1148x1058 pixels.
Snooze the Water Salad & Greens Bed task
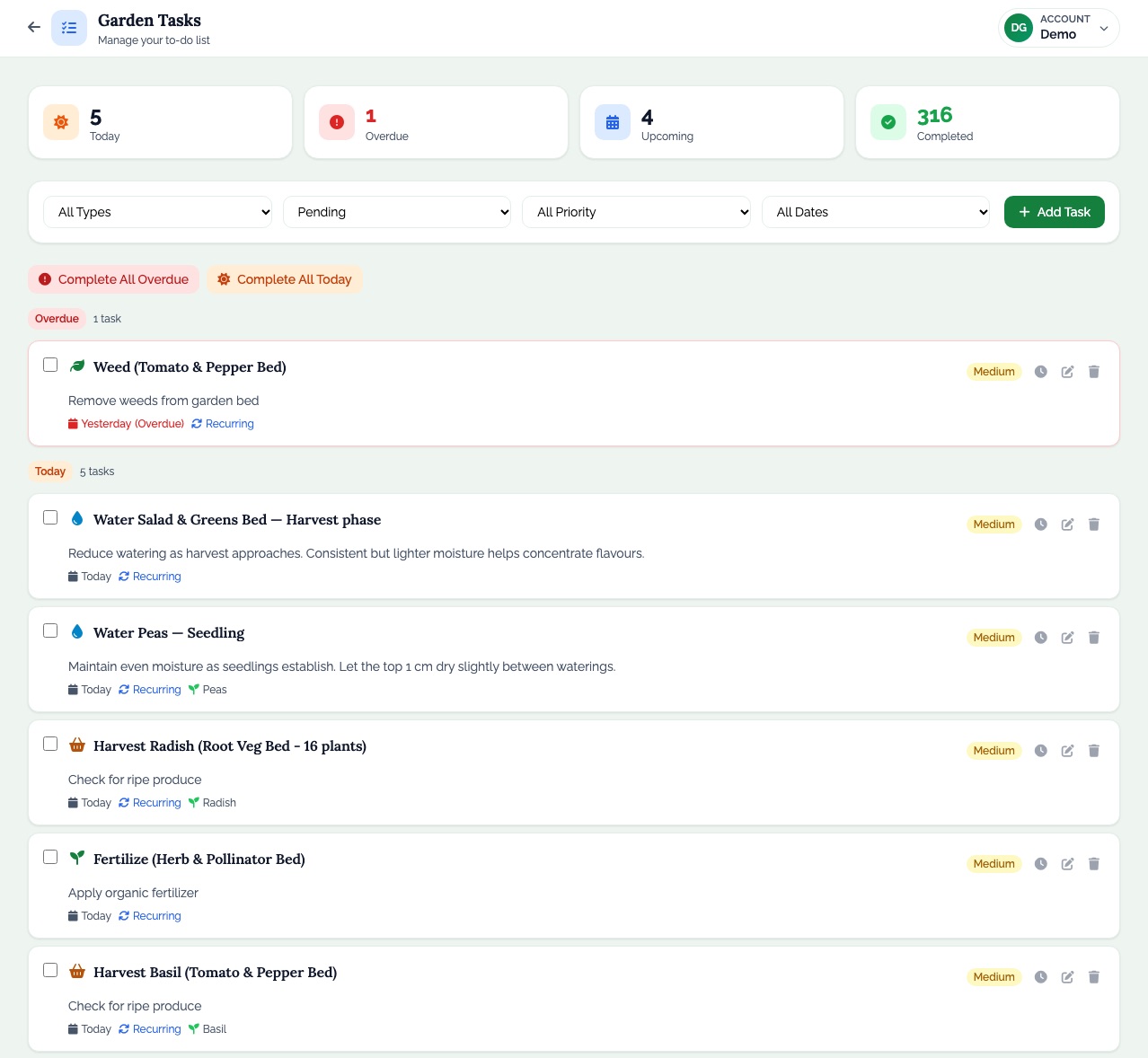tap(1040, 525)
